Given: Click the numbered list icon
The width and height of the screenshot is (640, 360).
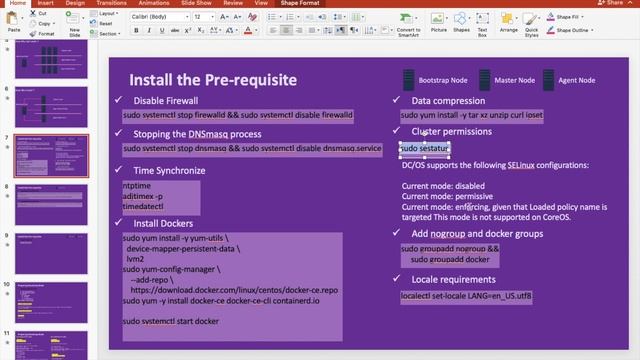Looking at the screenshot, I should point(290,17).
